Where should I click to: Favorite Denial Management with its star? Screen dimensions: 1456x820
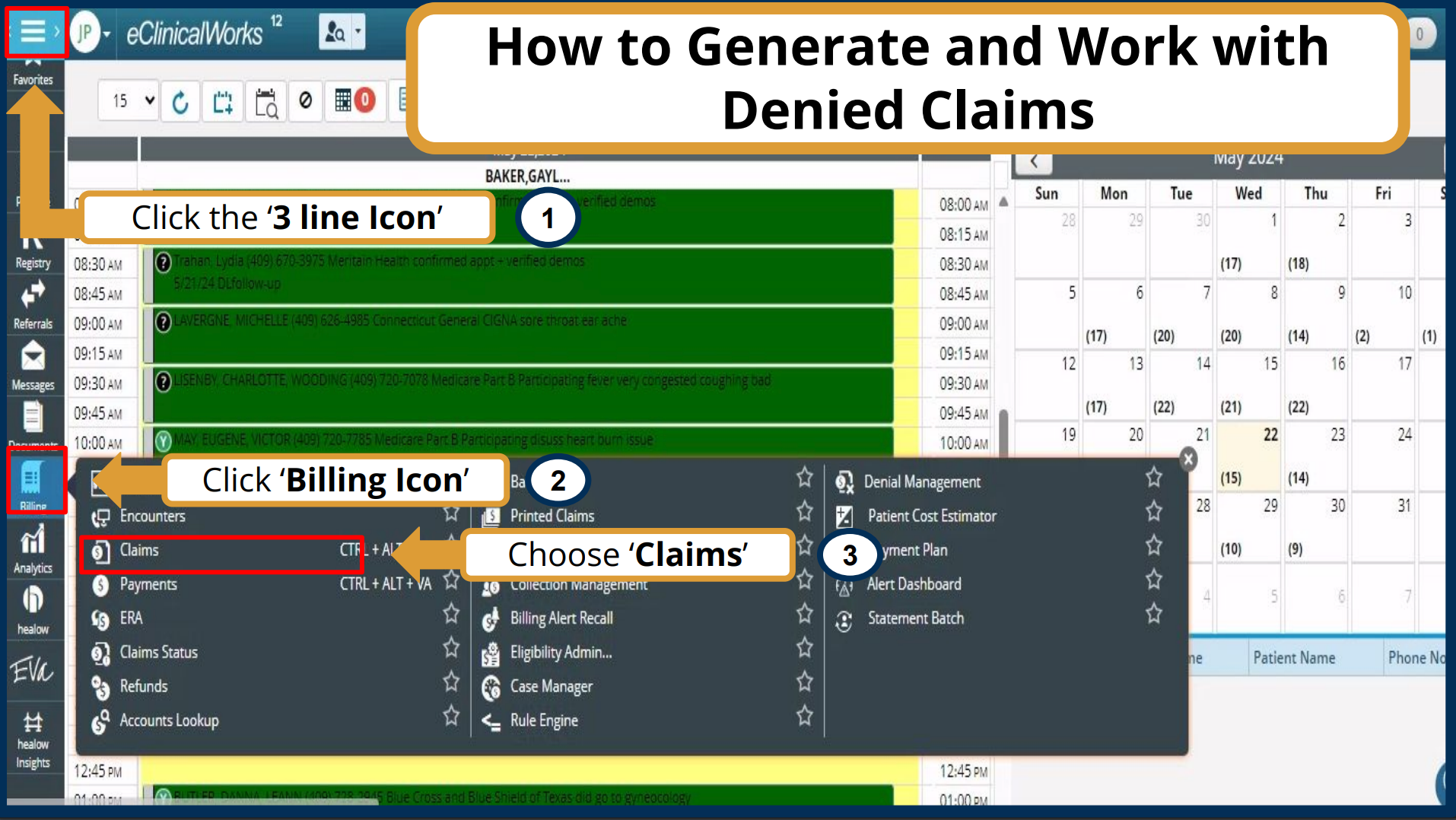point(1154,477)
